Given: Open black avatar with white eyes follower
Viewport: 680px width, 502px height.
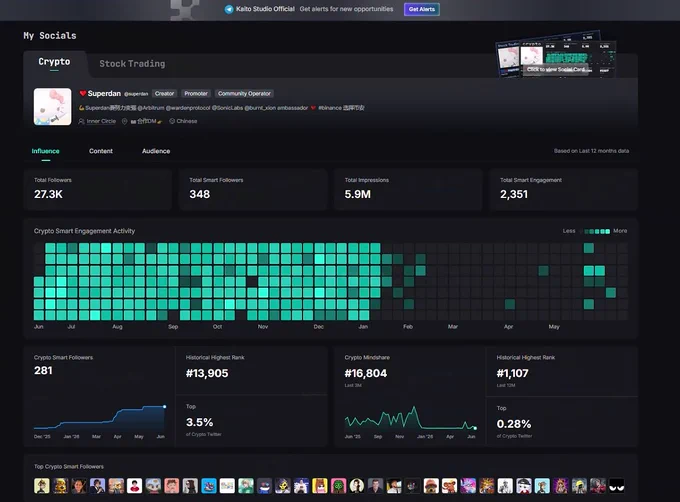Looking at the screenshot, I should point(616,486).
